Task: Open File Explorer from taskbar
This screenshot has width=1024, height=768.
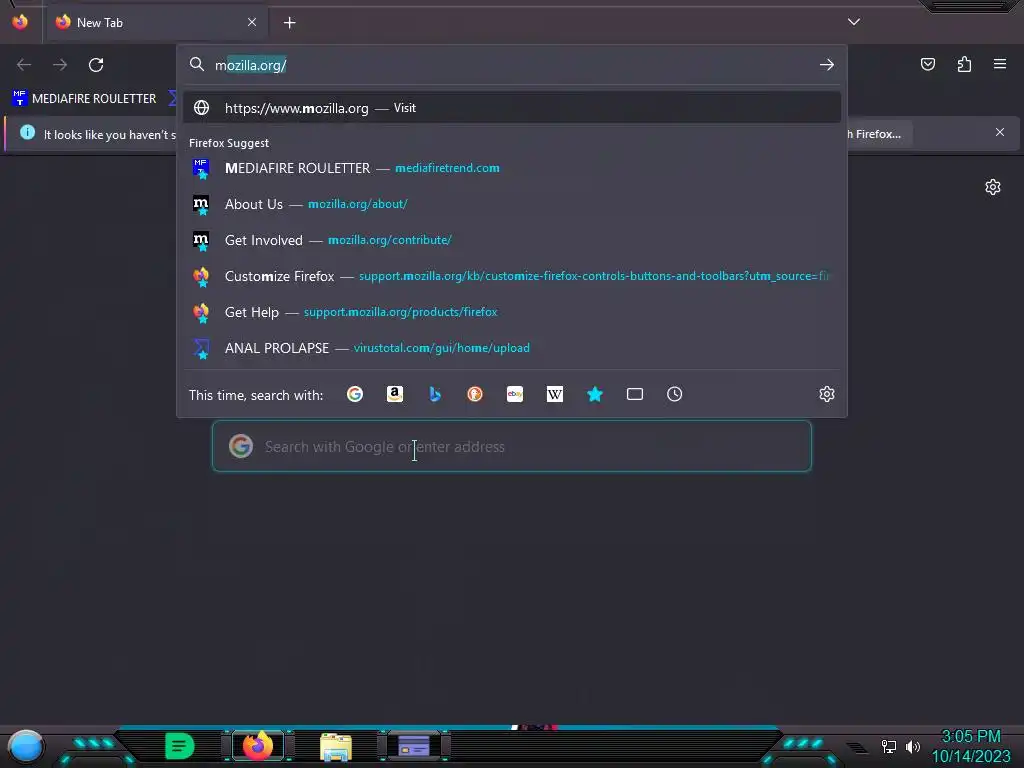Action: [x=336, y=746]
